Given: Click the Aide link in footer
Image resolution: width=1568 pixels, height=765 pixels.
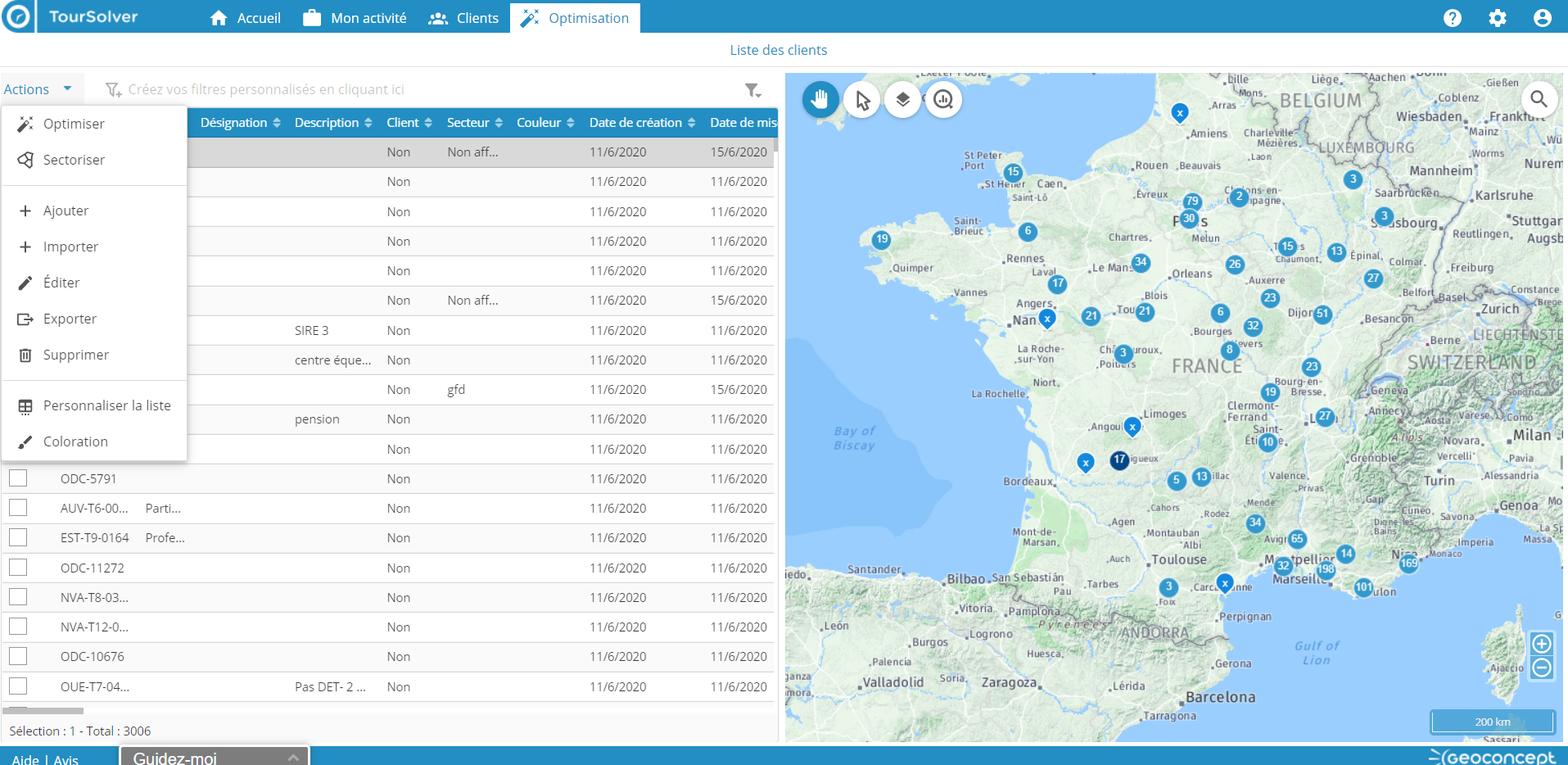Looking at the screenshot, I should [25, 759].
